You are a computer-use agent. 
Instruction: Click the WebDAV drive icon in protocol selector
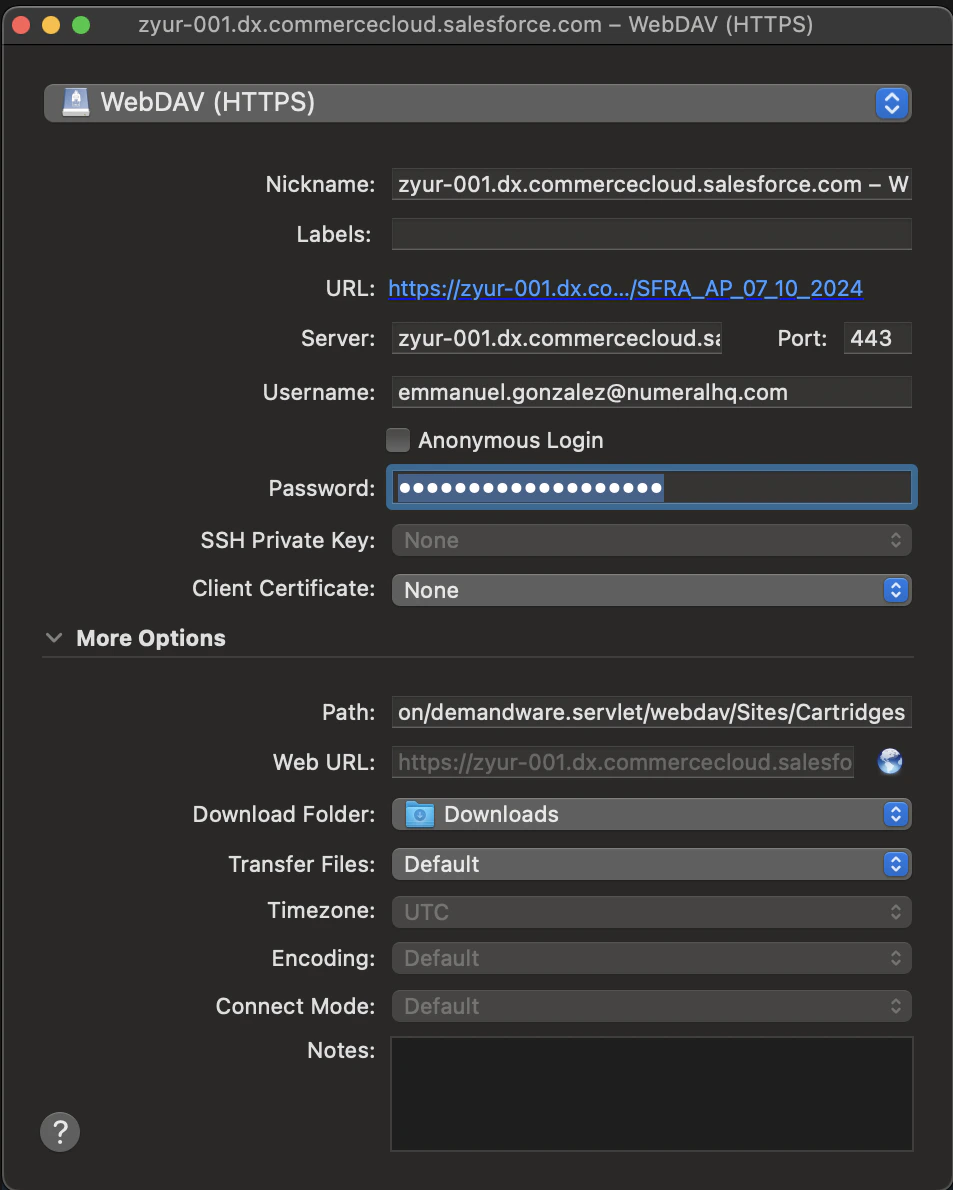[75, 102]
